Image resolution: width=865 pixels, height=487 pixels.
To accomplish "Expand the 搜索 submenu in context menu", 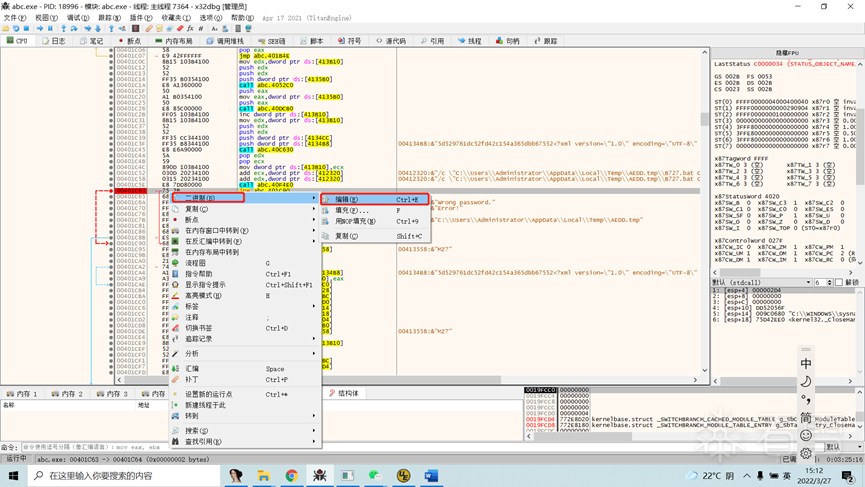I will point(245,431).
